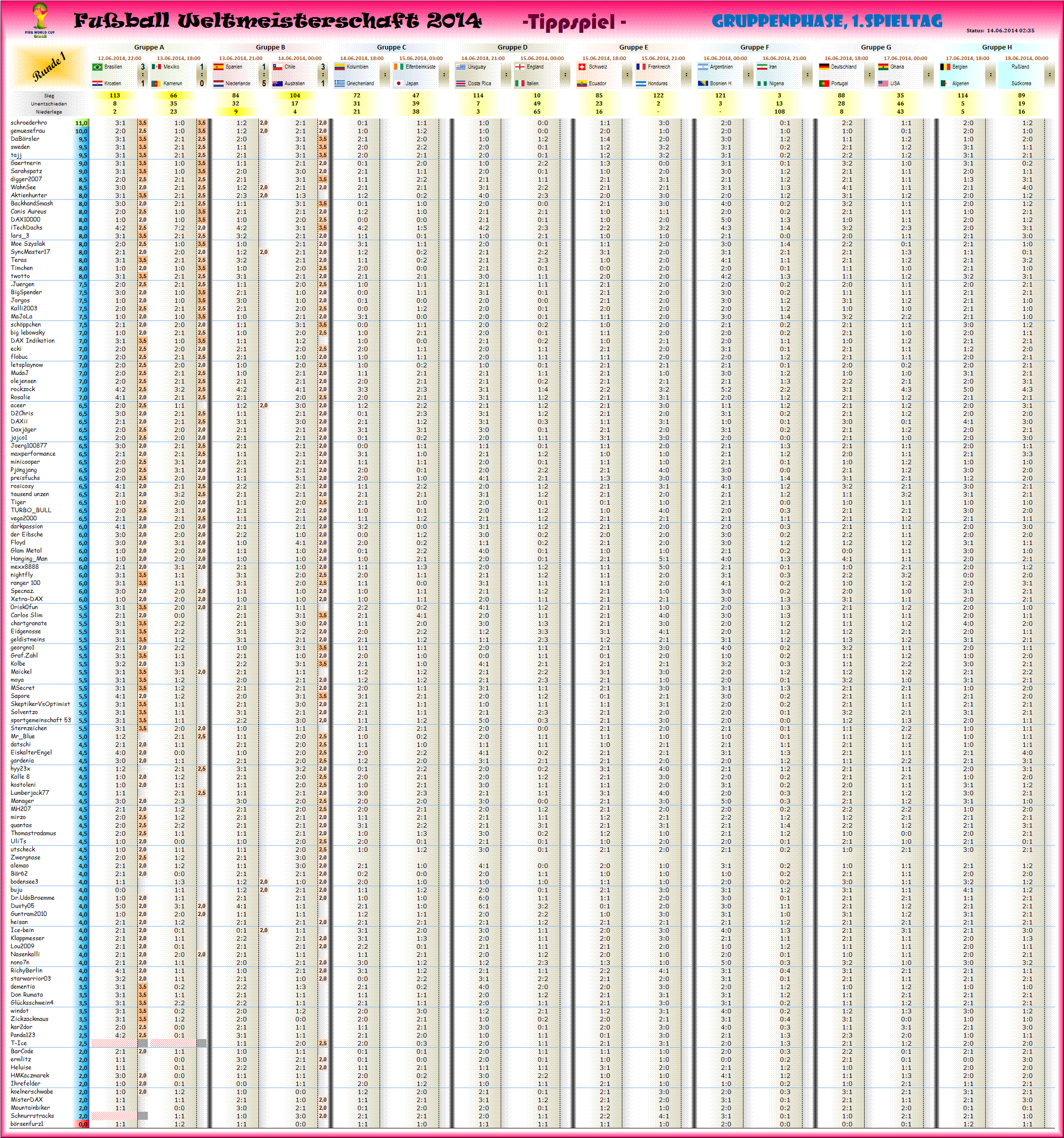Select the date '18.06.2014, 00:00'

point(1026,59)
